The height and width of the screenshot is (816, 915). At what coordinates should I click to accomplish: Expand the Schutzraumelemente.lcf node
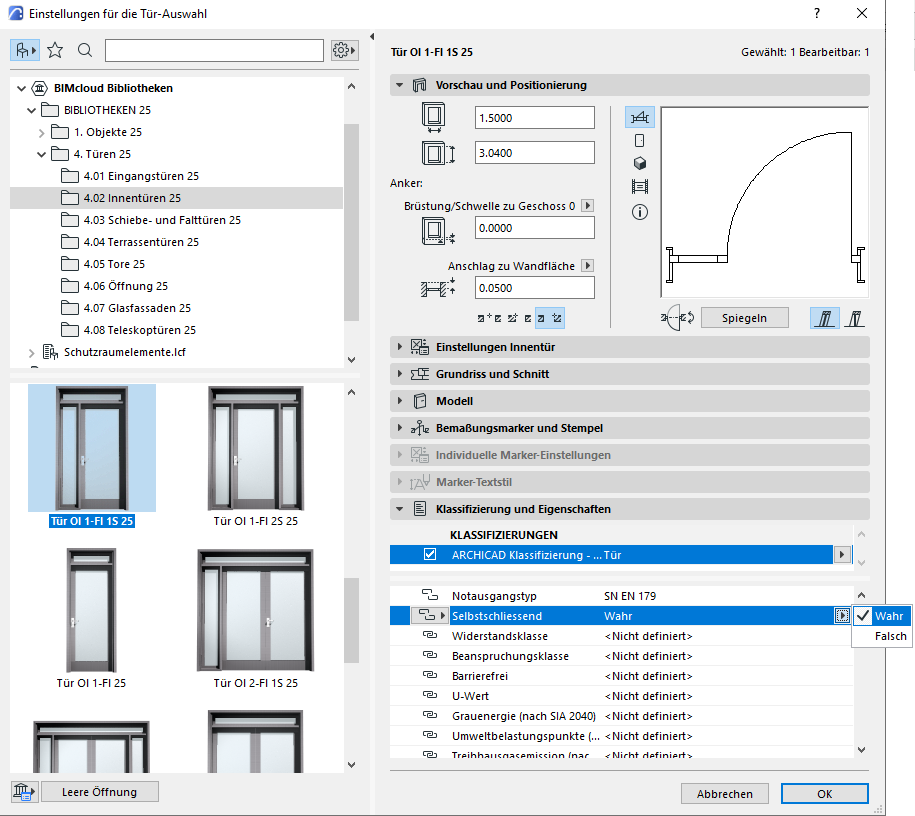coord(32,353)
